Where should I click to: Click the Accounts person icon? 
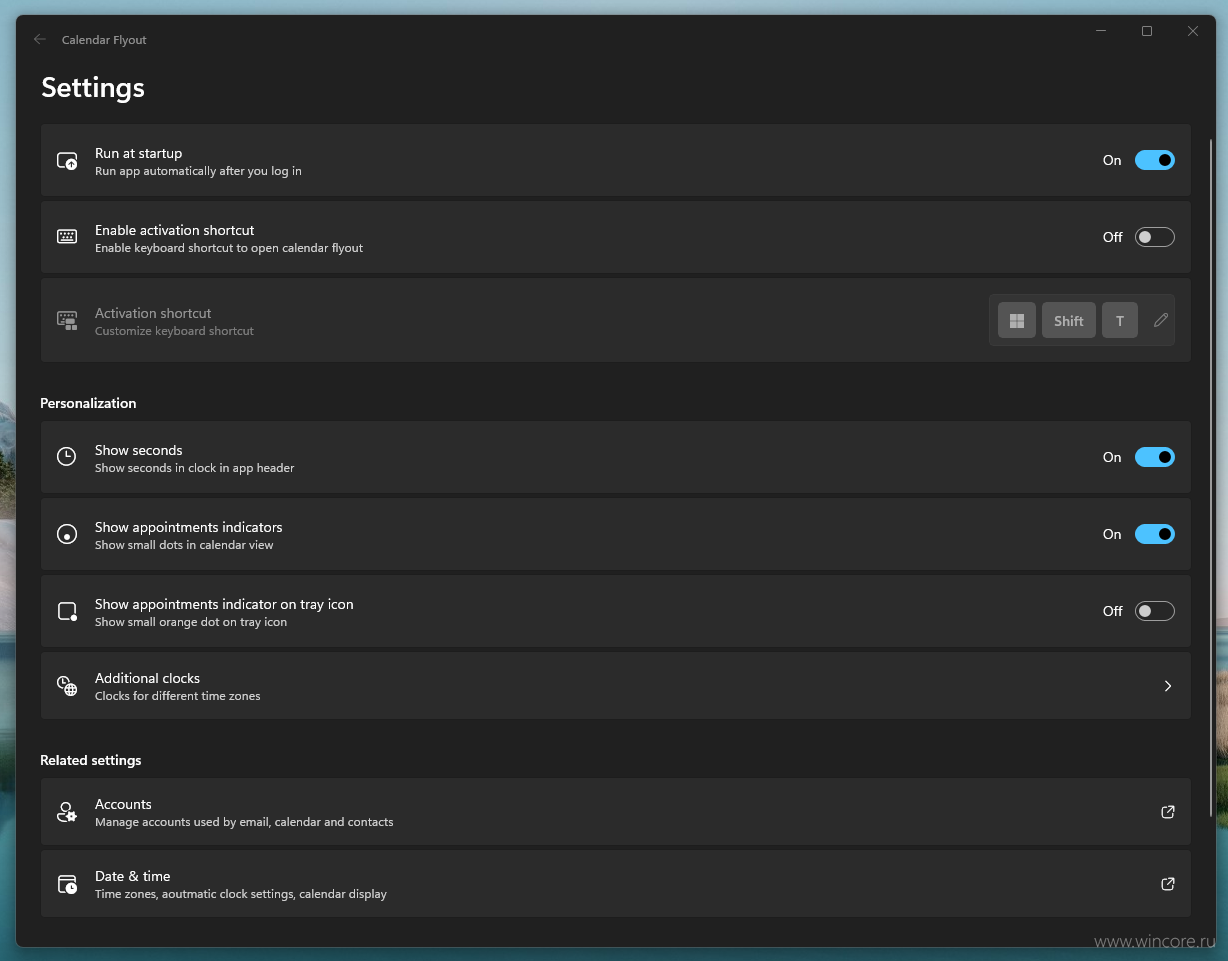click(67, 812)
